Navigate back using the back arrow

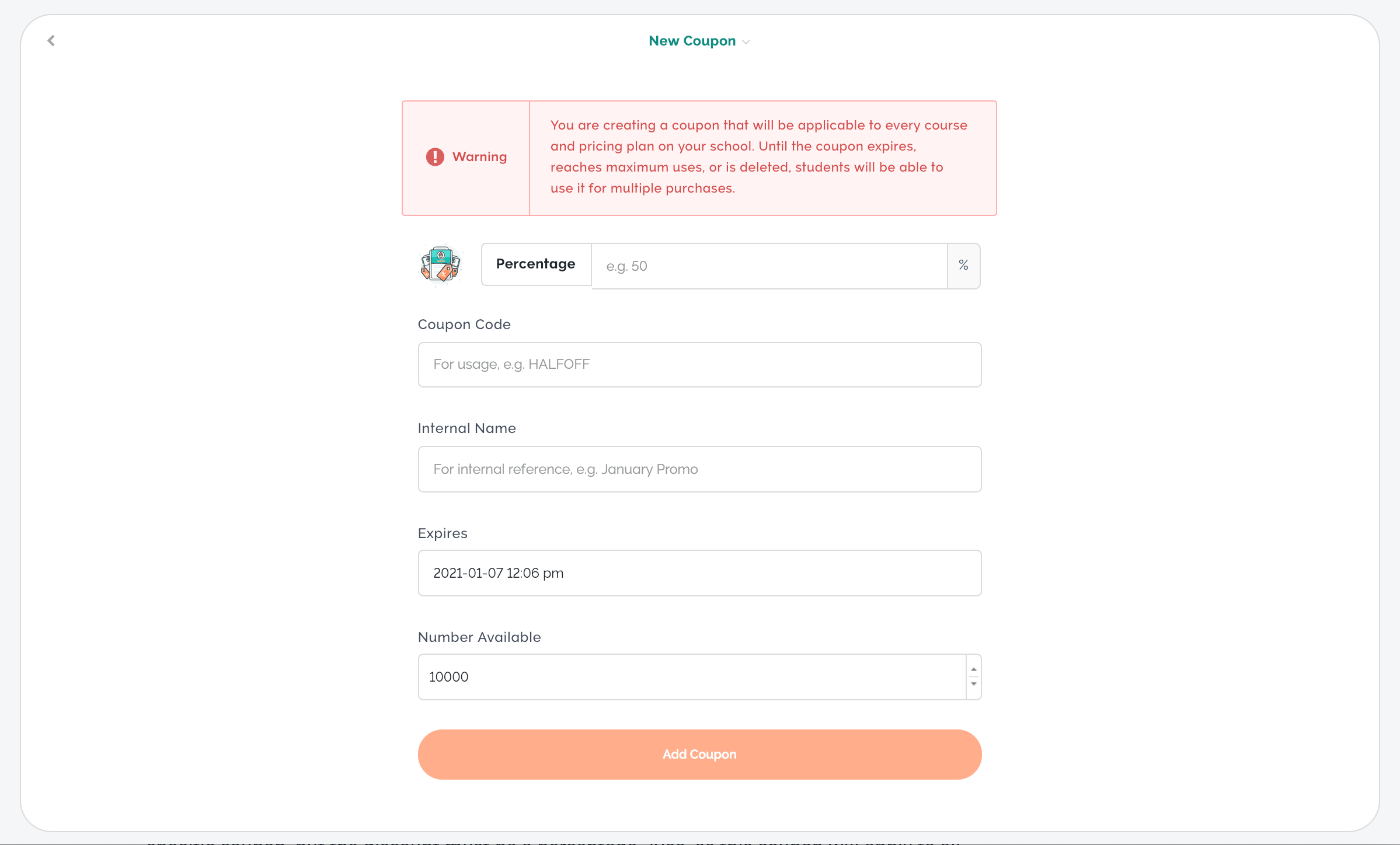point(51,40)
